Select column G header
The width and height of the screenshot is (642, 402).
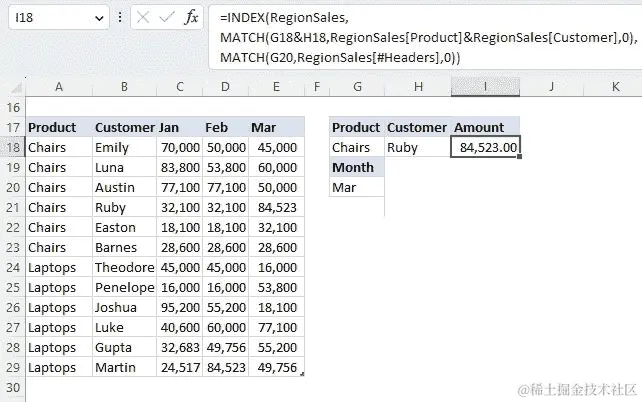tap(357, 87)
